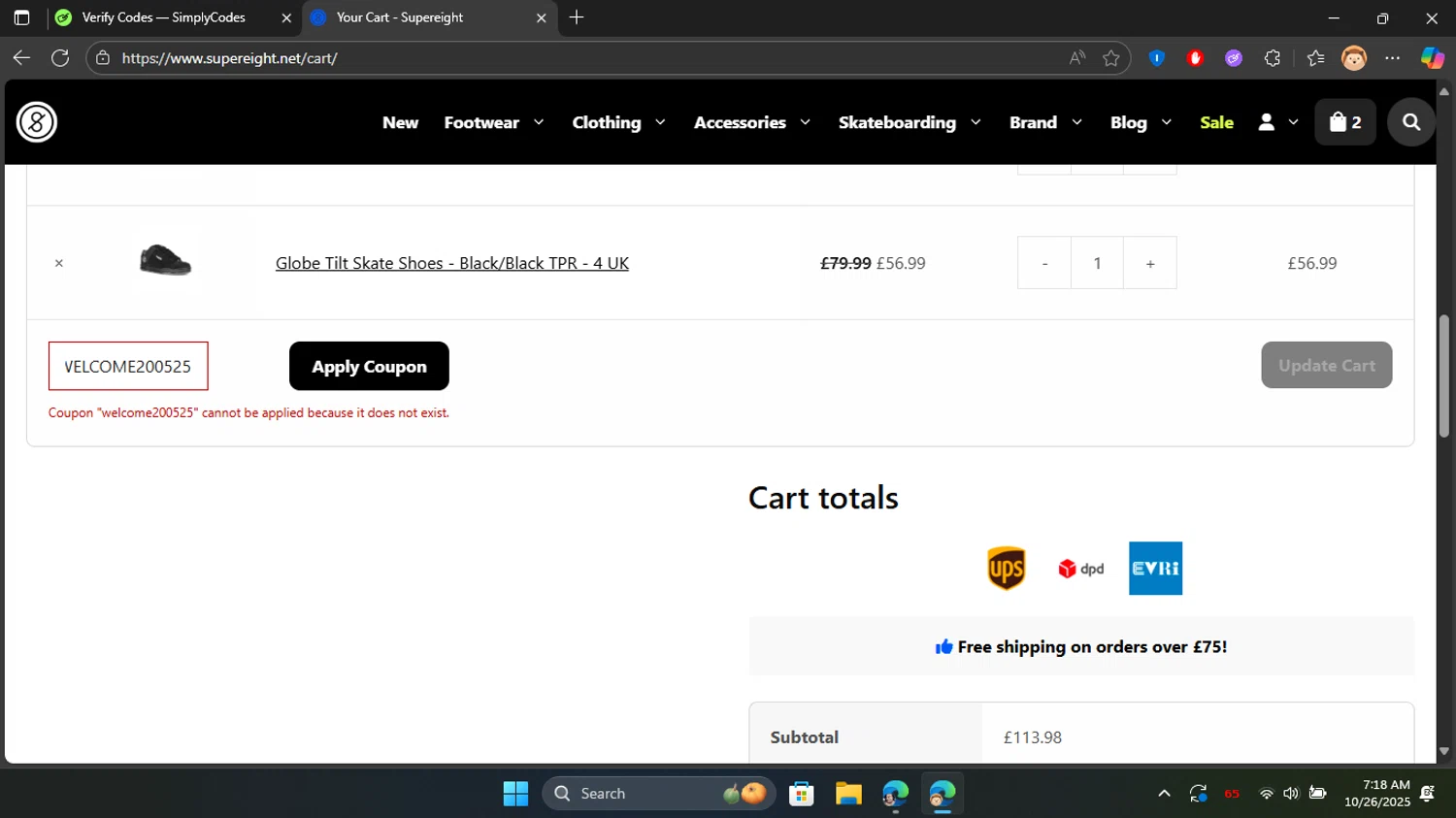Add this page to favorites star
This screenshot has height=818, width=1456.
click(x=1111, y=58)
